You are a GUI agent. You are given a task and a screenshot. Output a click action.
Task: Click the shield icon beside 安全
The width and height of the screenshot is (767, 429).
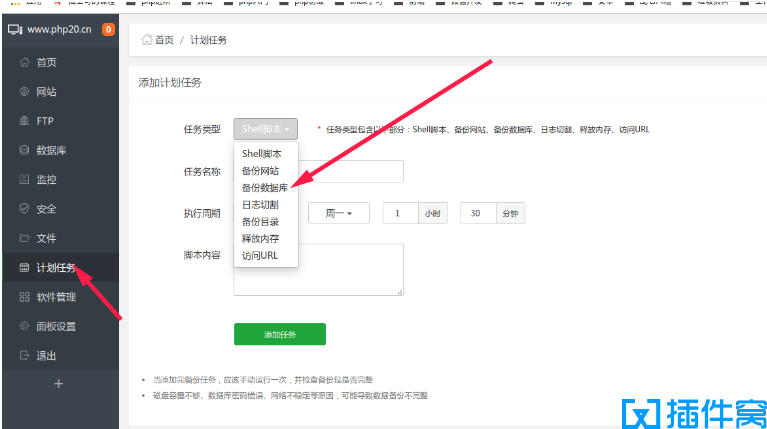point(24,209)
